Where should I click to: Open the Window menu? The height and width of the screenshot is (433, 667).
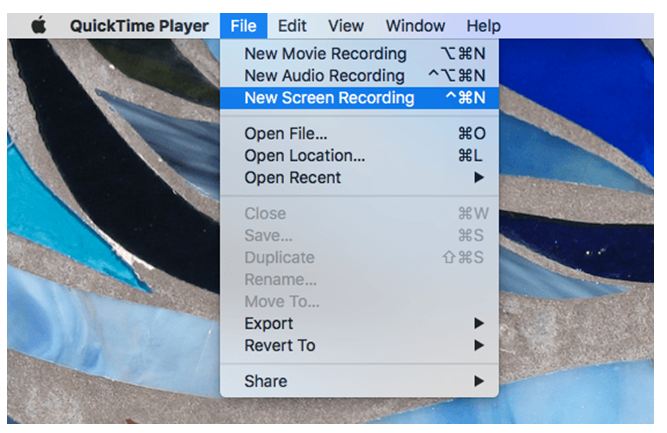click(415, 26)
